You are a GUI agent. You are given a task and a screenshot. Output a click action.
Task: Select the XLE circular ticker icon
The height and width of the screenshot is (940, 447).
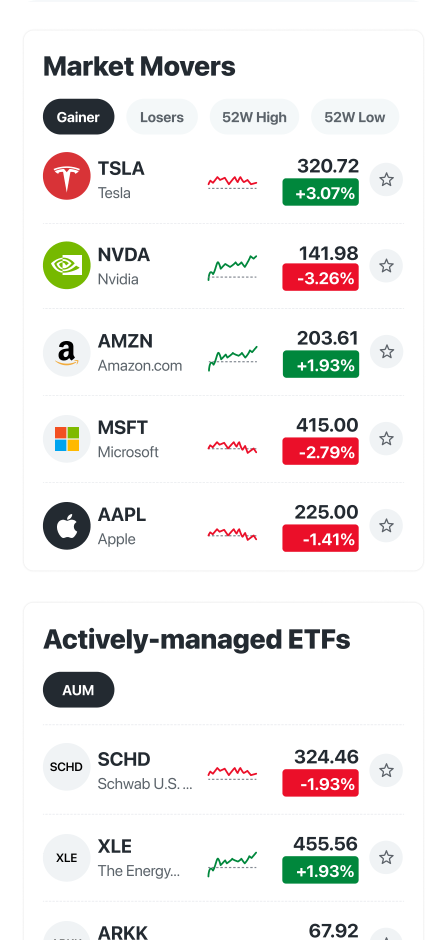67,858
